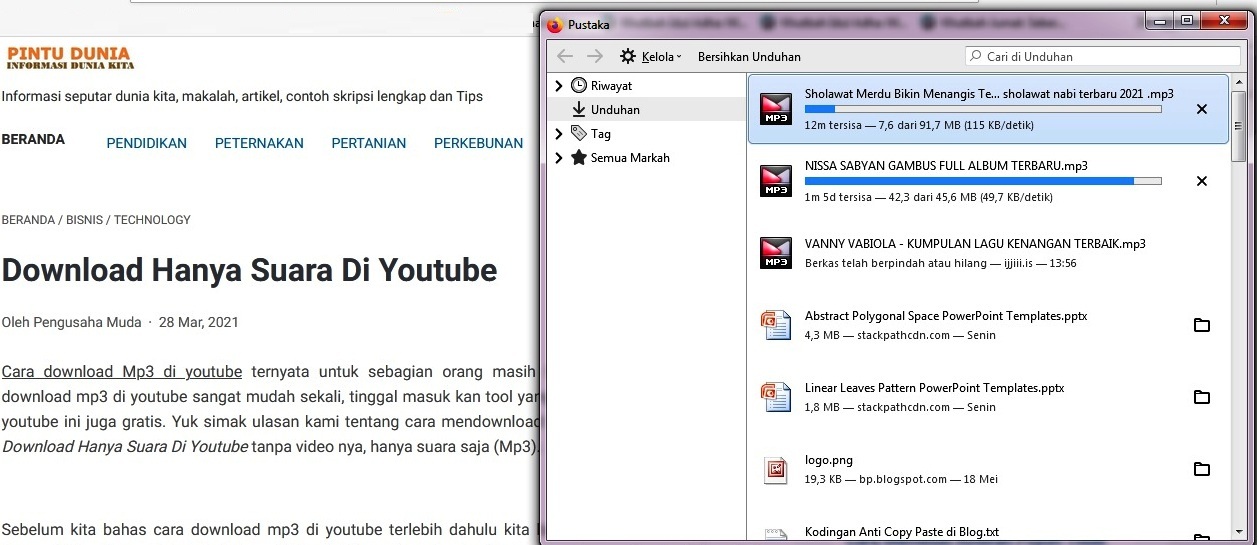Expand the Semua Markah tree node
The image size is (1257, 545).
pyautogui.click(x=559, y=158)
